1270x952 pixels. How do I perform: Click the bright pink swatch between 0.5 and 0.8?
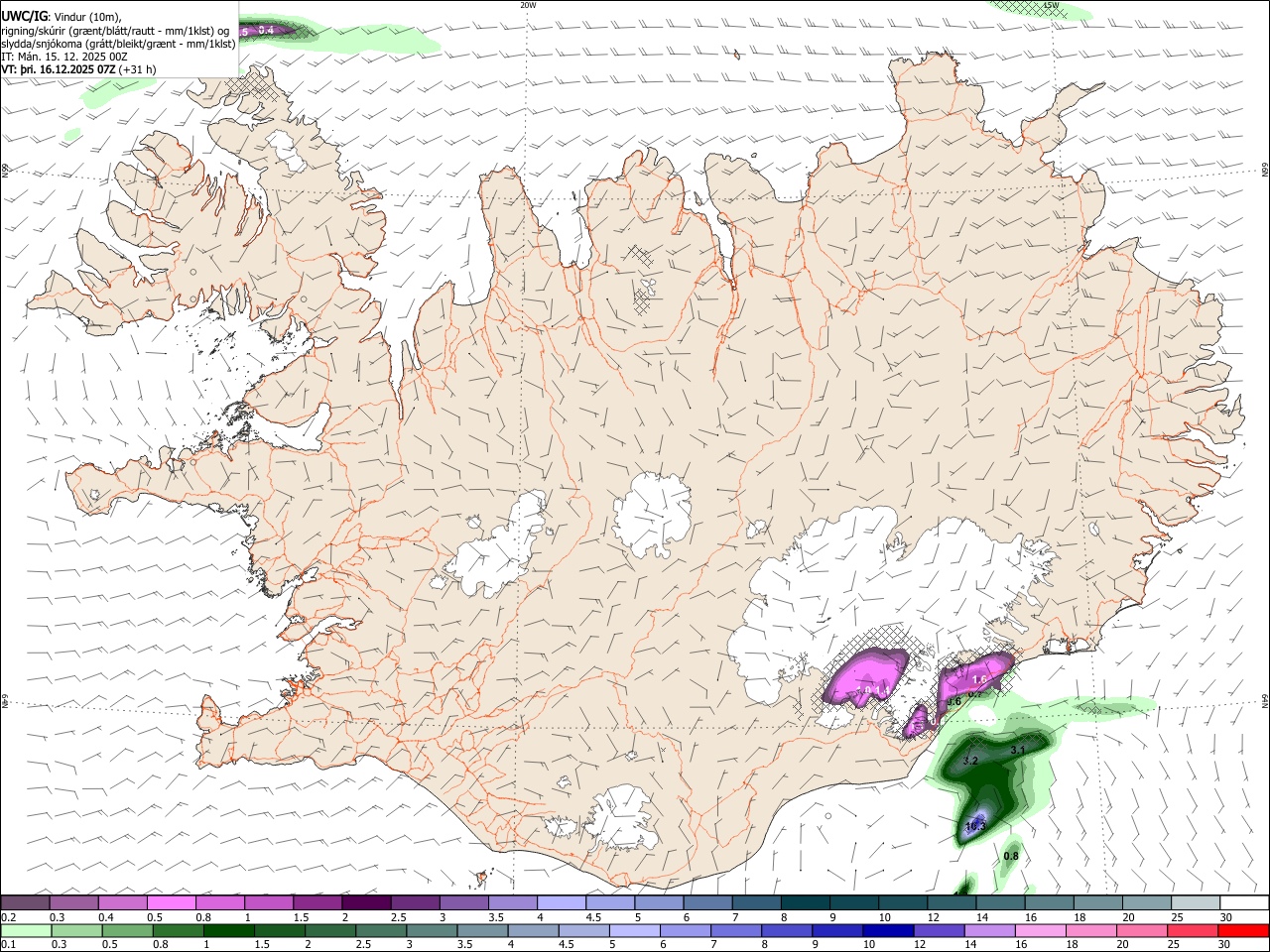(x=171, y=903)
